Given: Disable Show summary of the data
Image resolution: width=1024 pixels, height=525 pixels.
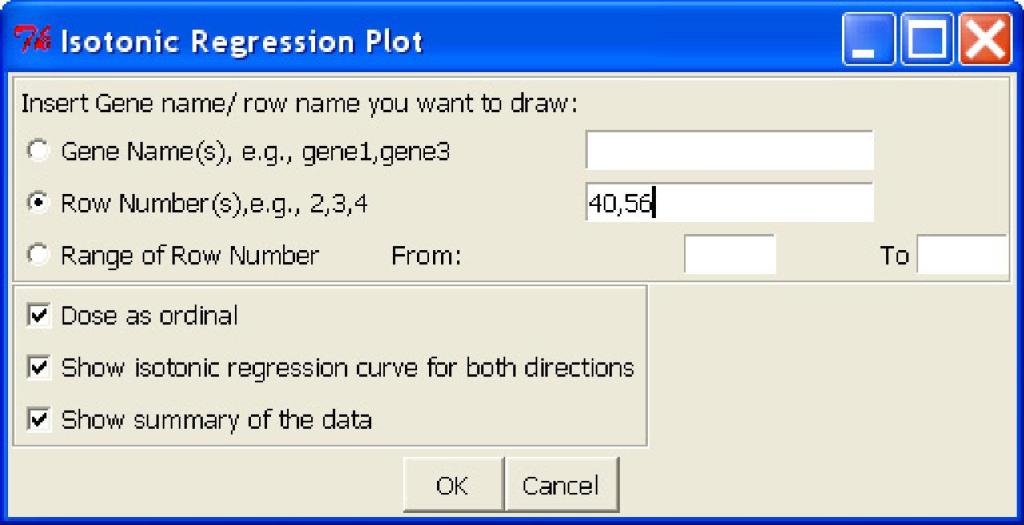Looking at the screenshot, I should coord(39,419).
